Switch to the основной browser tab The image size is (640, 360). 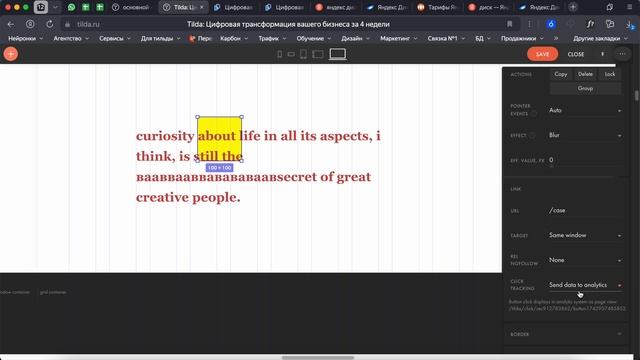132,7
